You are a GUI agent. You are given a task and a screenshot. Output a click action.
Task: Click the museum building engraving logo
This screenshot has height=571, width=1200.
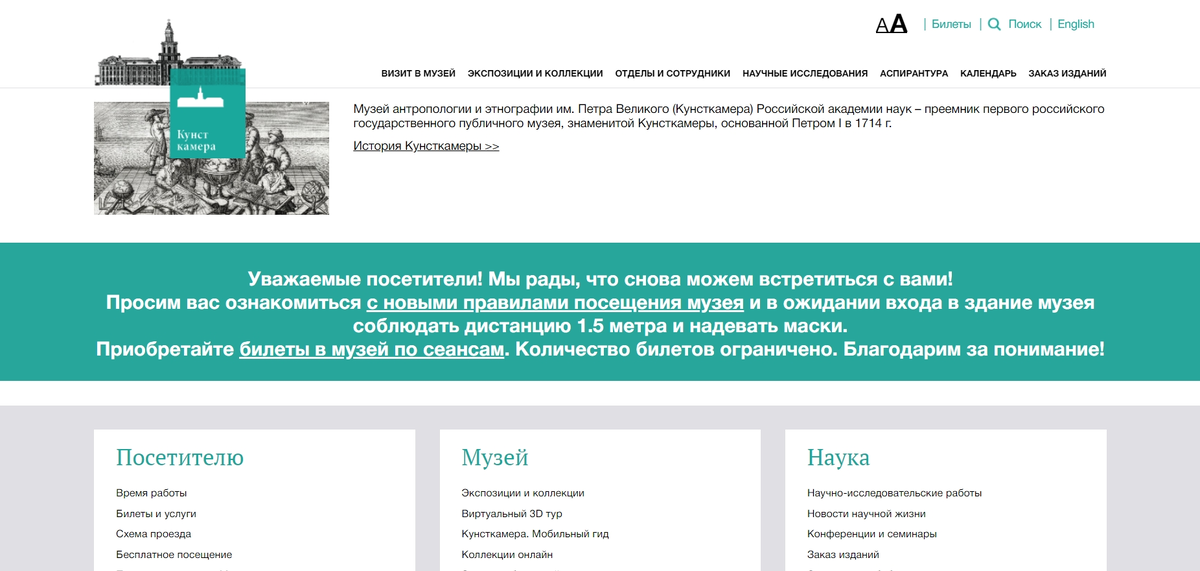[169, 54]
